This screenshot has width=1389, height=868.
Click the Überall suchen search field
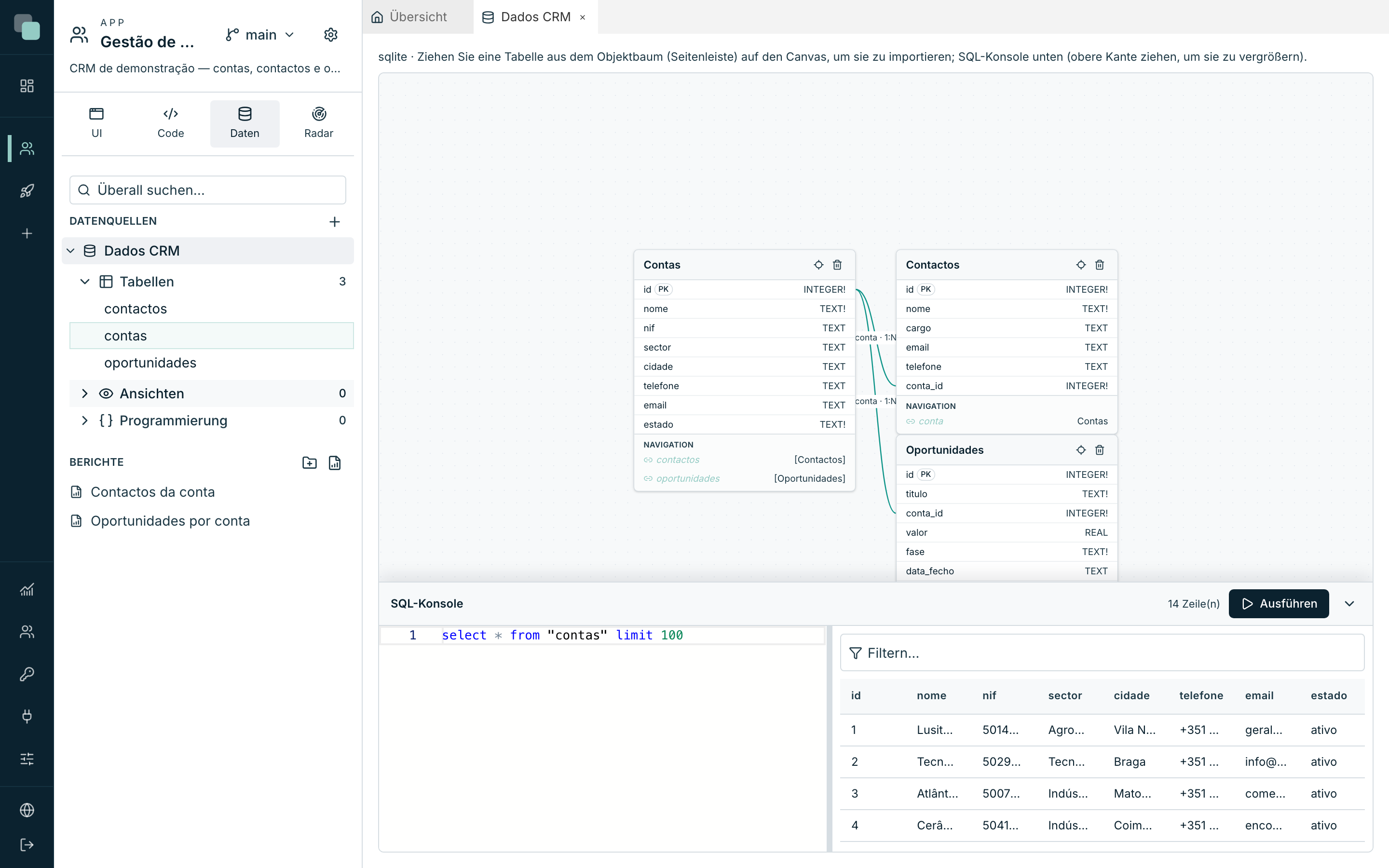tap(208, 190)
